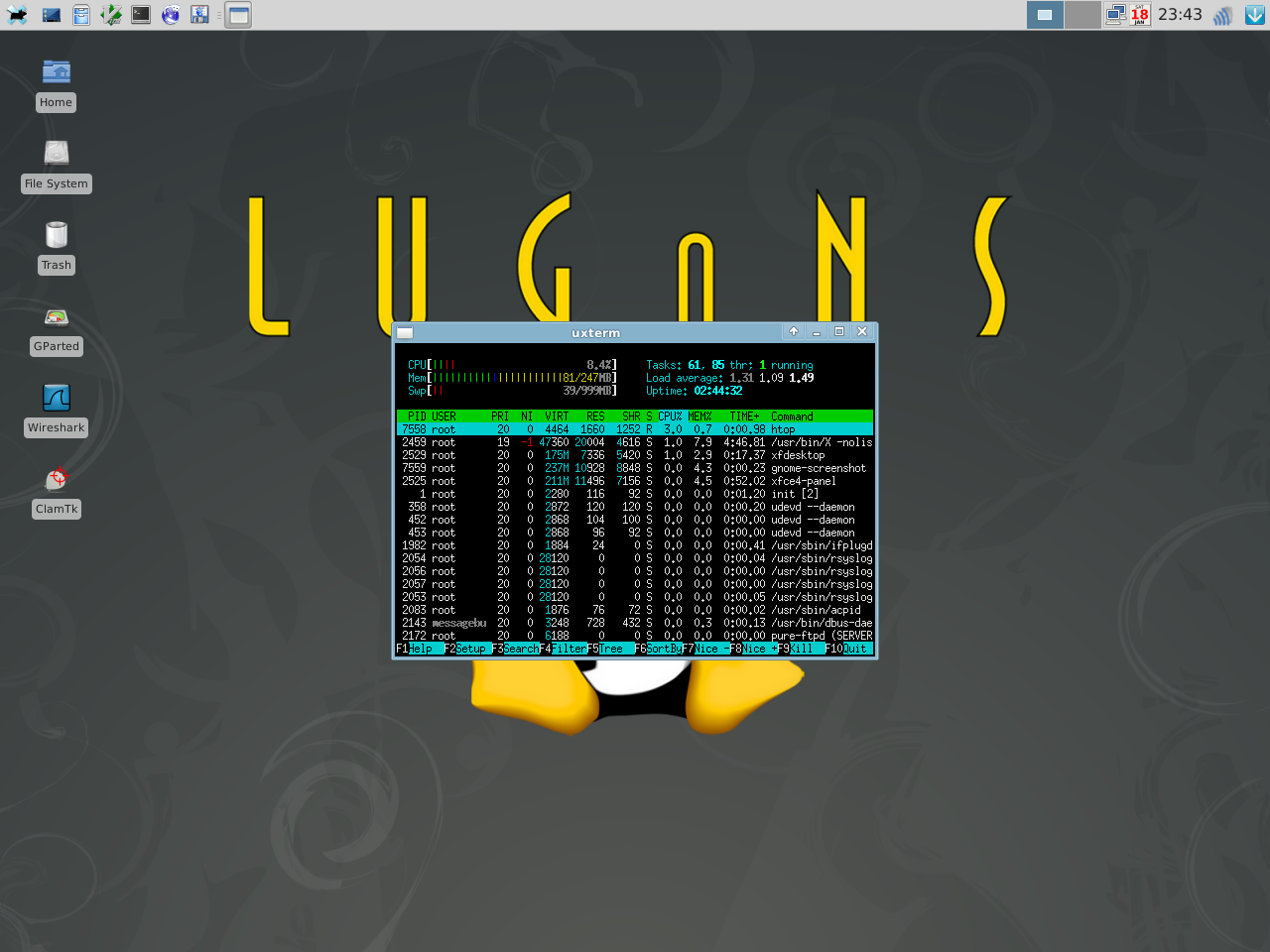Click F4 Filter in htop footer
1270x952 pixels.
tap(563, 649)
